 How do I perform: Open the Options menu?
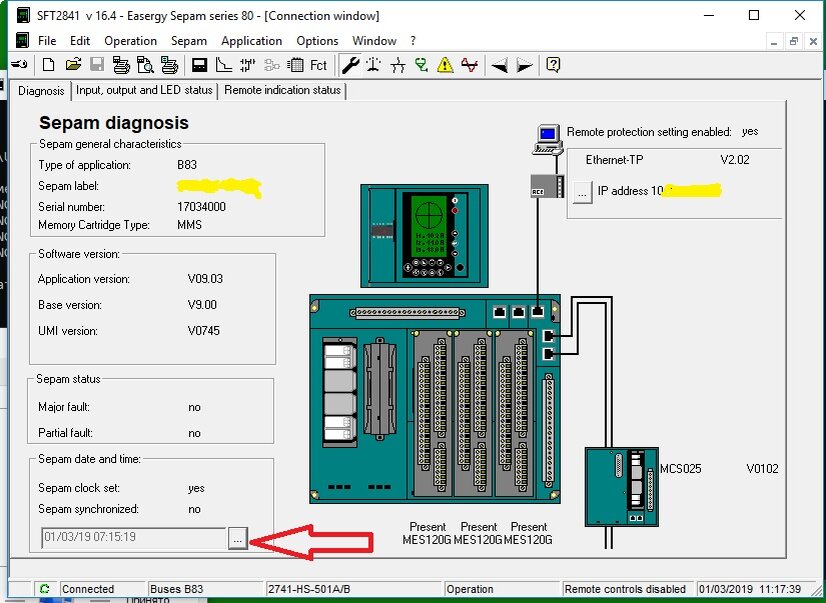click(317, 41)
